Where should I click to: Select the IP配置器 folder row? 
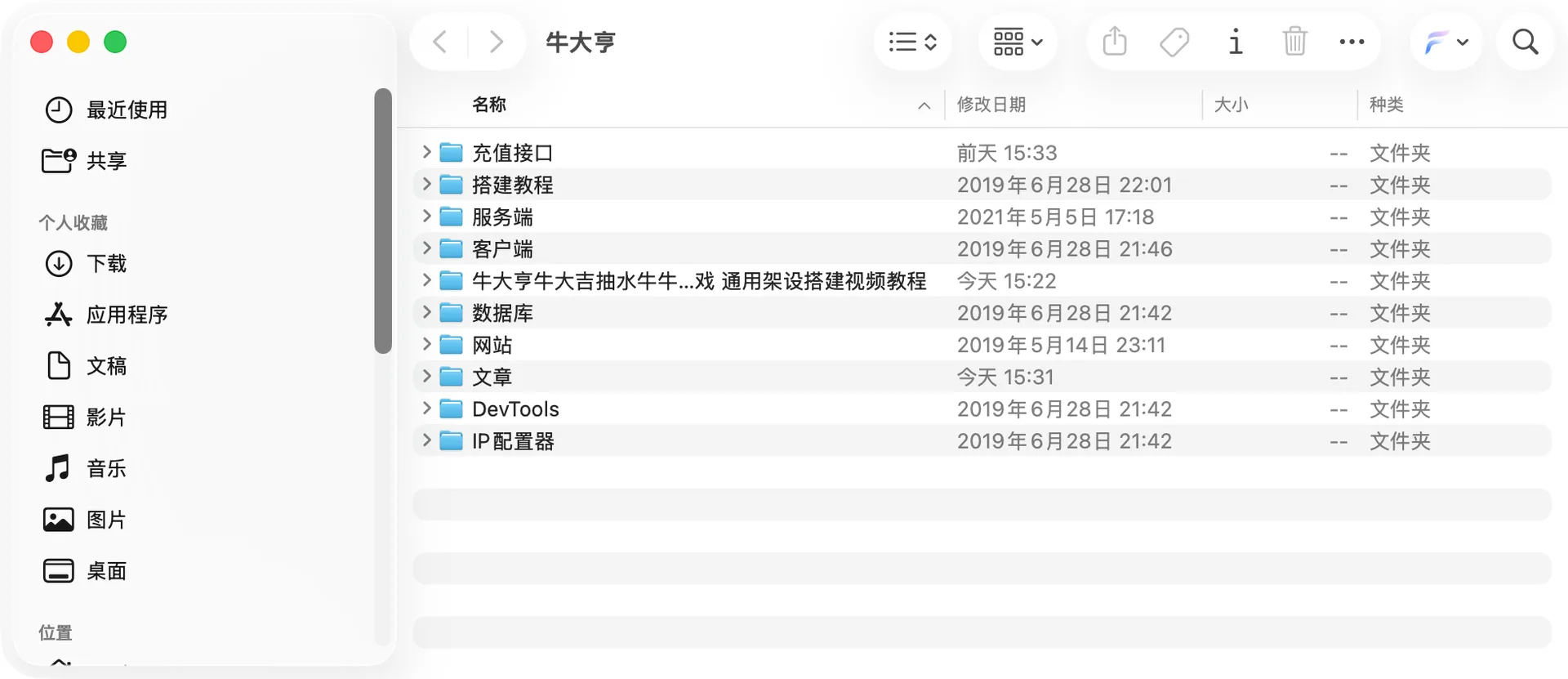pyautogui.click(x=982, y=441)
